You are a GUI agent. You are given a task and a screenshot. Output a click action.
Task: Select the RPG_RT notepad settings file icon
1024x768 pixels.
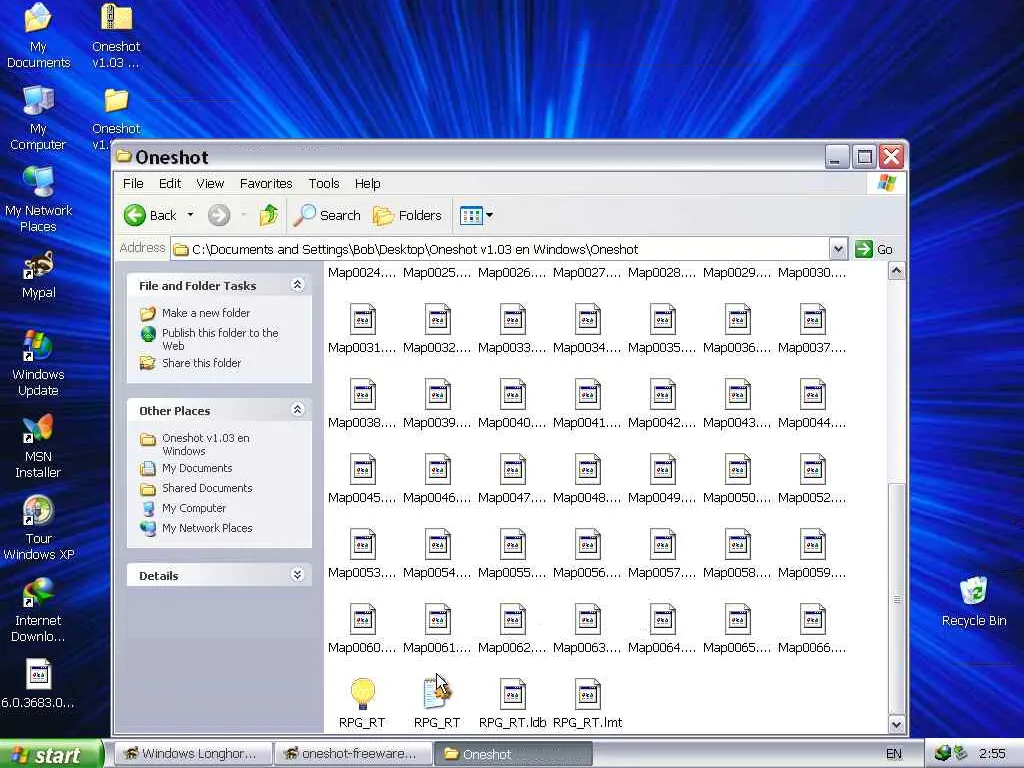pos(436,694)
